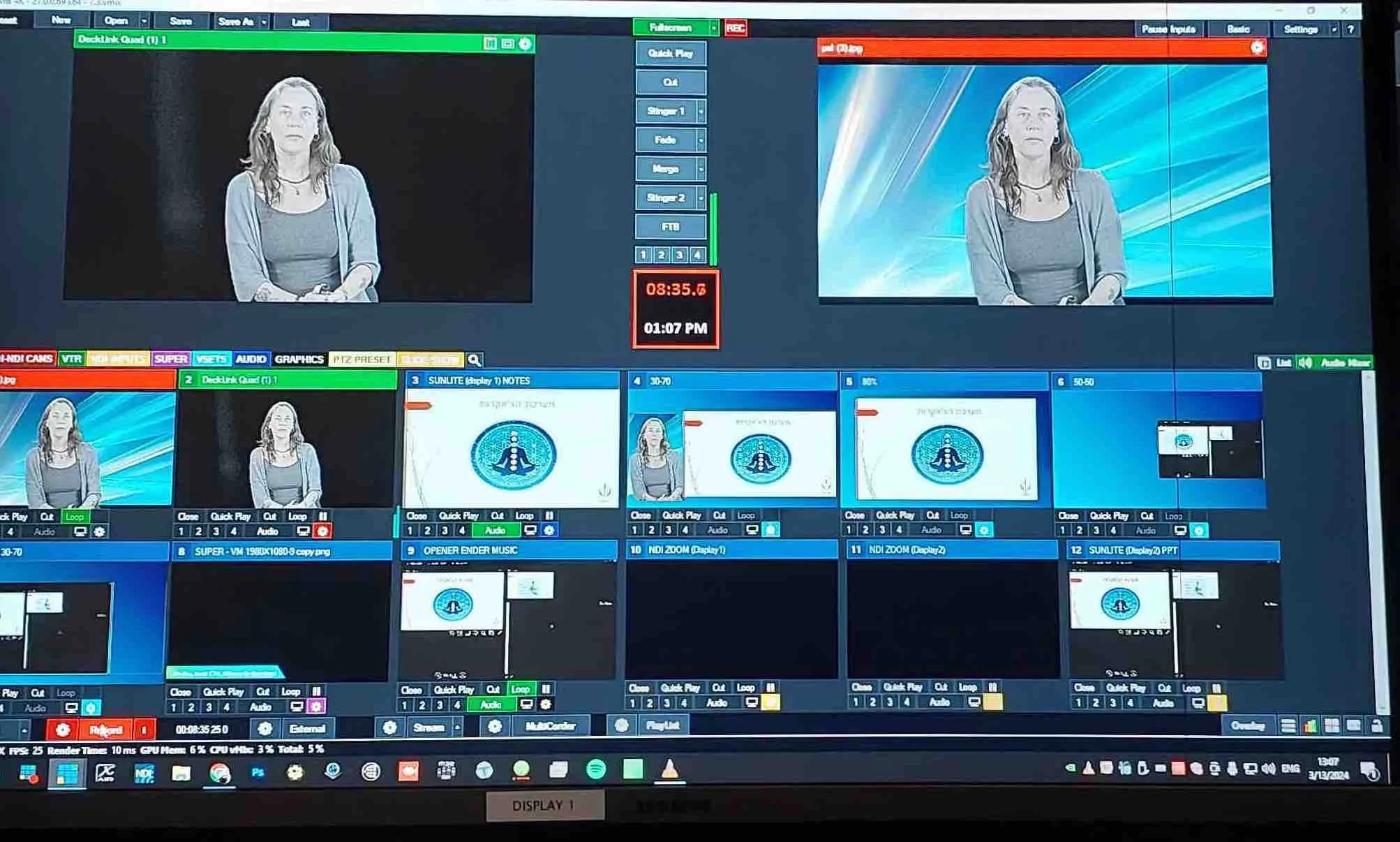Viewport: 1400px width, 842px height.
Task: Expand the Stinger 1 transition dropdown arrow
Action: (x=701, y=111)
